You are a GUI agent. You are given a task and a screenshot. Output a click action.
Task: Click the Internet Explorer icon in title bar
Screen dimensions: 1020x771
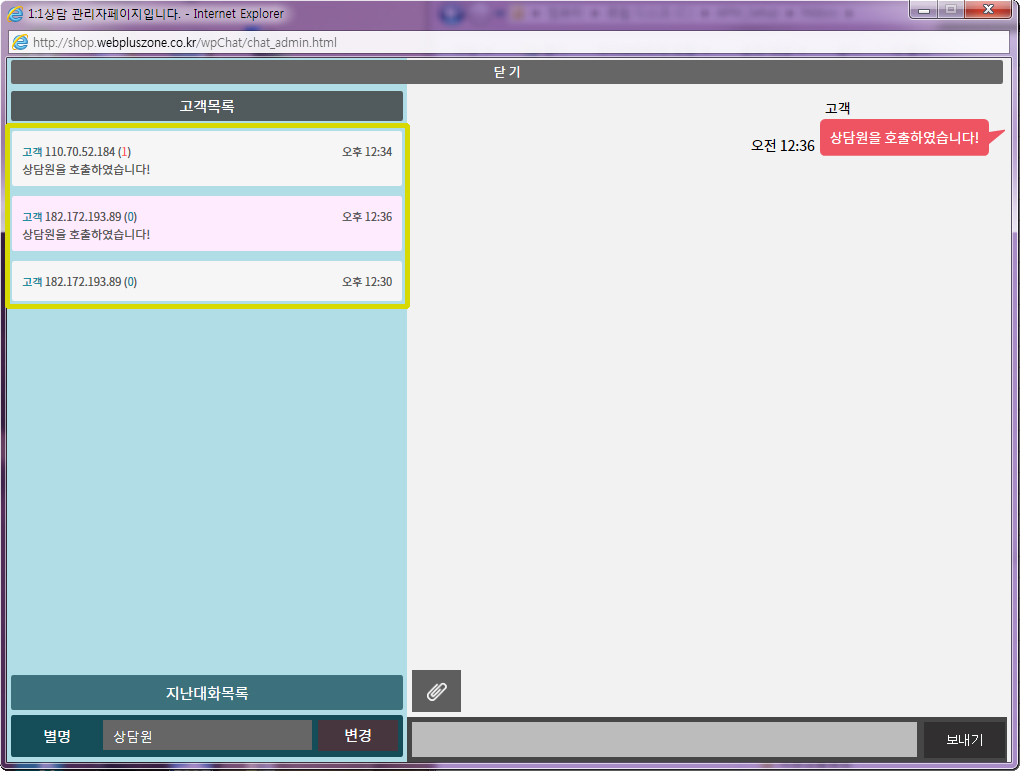click(x=16, y=14)
